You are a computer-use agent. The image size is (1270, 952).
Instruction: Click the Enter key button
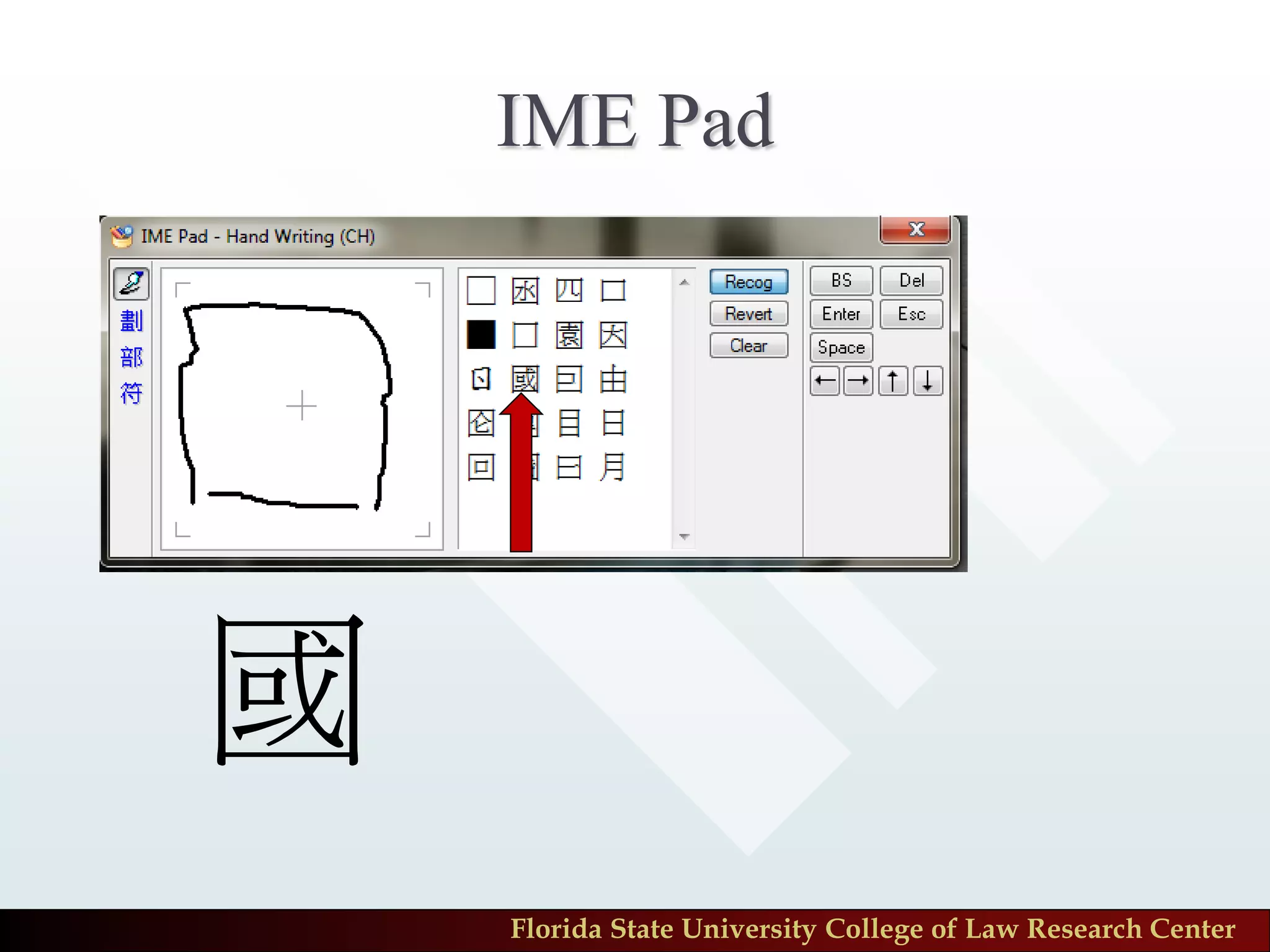coord(841,314)
